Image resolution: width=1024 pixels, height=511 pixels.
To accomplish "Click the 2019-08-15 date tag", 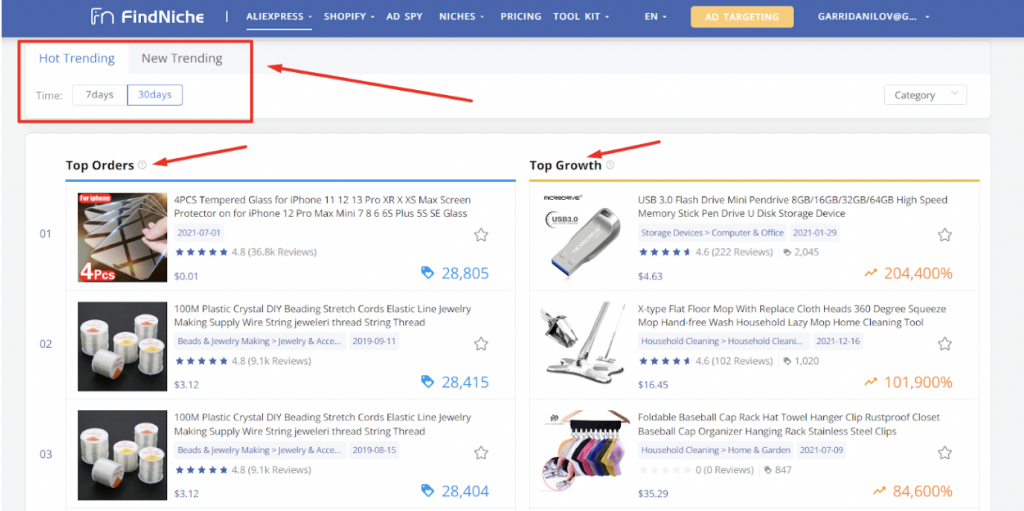I will [x=374, y=450].
